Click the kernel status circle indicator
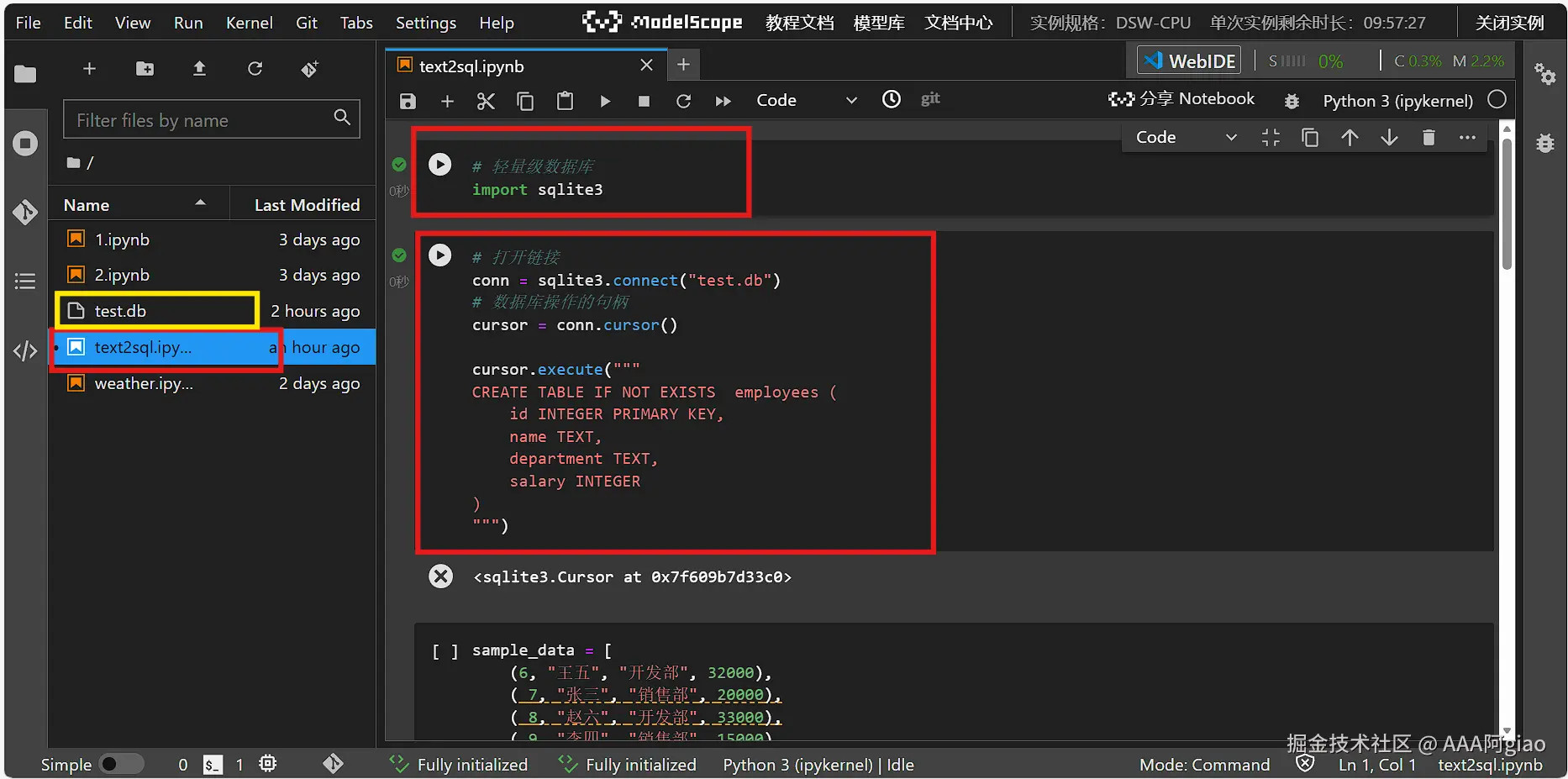Screen dimensions: 1568x779 (x=1496, y=100)
